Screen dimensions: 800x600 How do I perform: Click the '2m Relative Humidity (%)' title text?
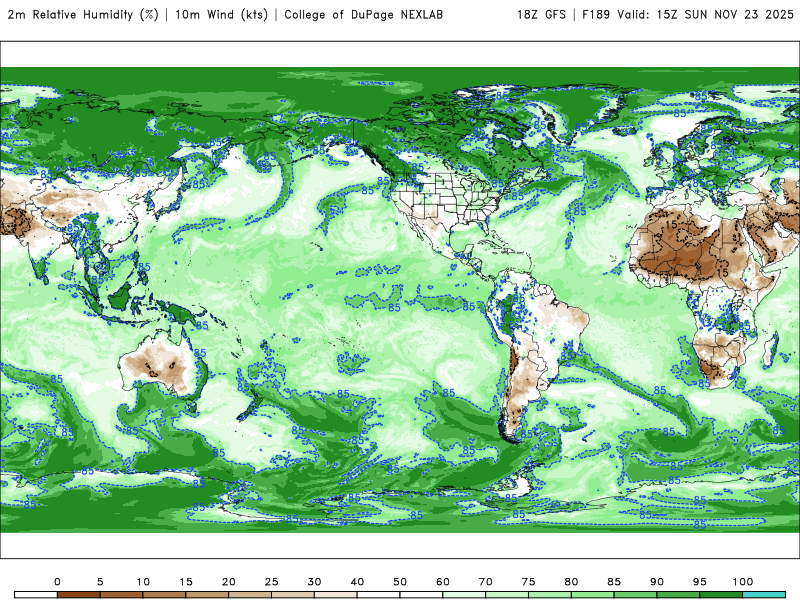(x=83, y=15)
